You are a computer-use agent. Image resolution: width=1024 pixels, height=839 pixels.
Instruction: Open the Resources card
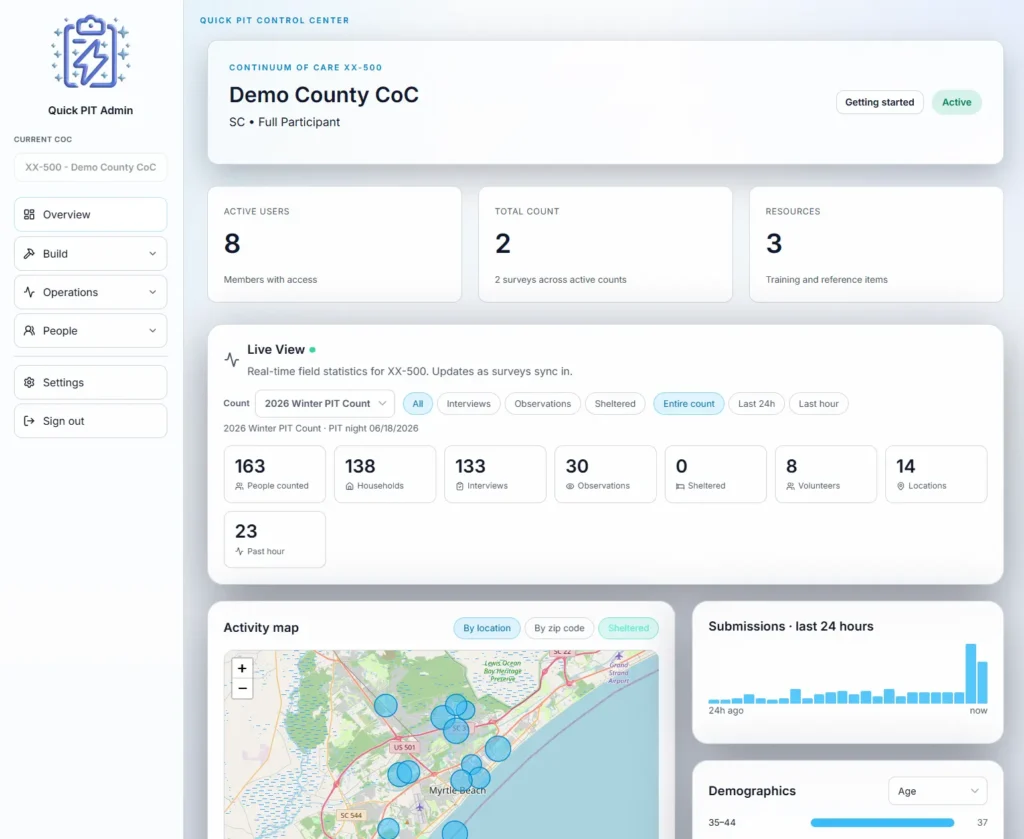(x=876, y=244)
